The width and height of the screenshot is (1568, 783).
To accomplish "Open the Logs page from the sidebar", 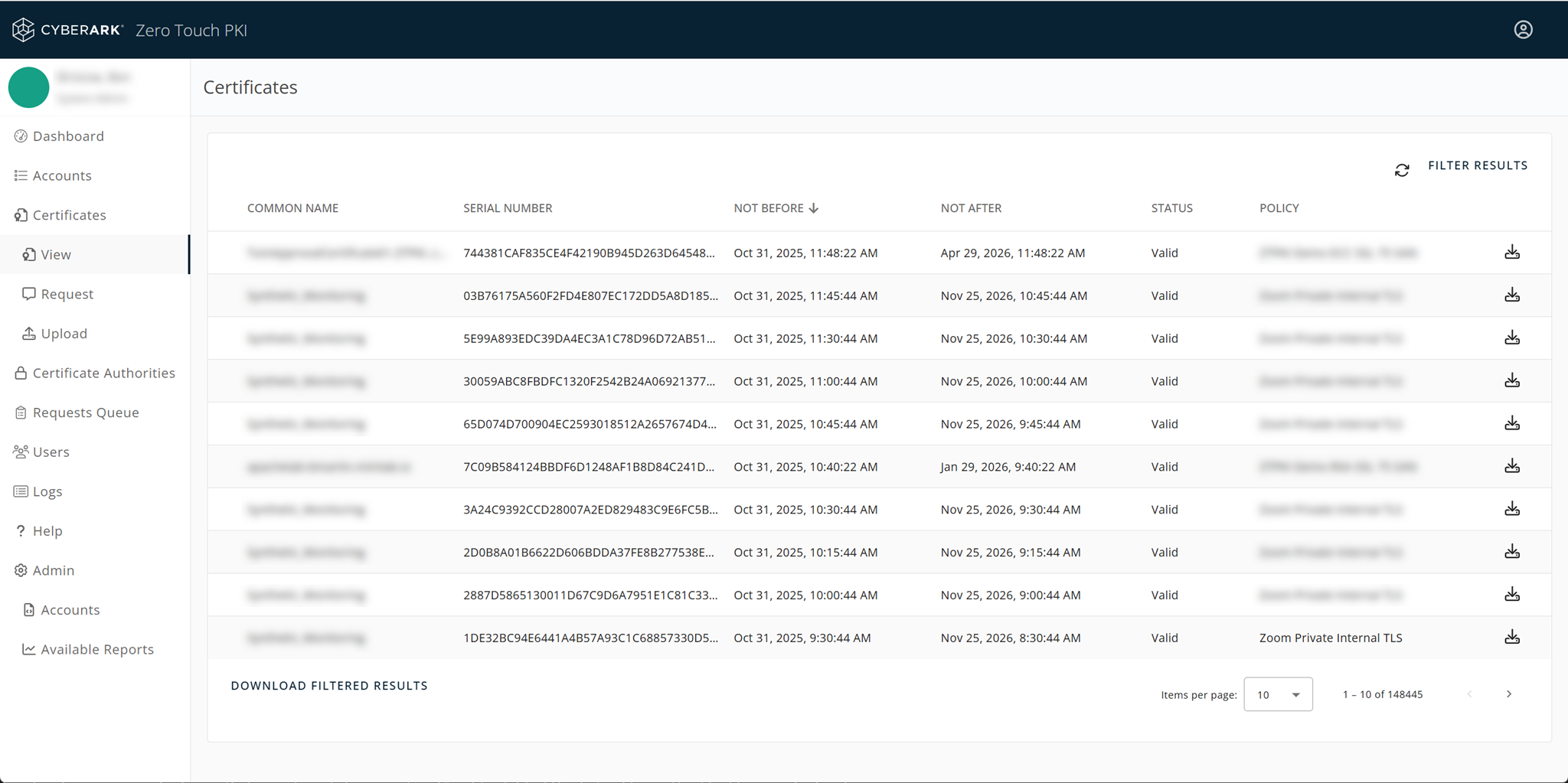I will pos(47,491).
